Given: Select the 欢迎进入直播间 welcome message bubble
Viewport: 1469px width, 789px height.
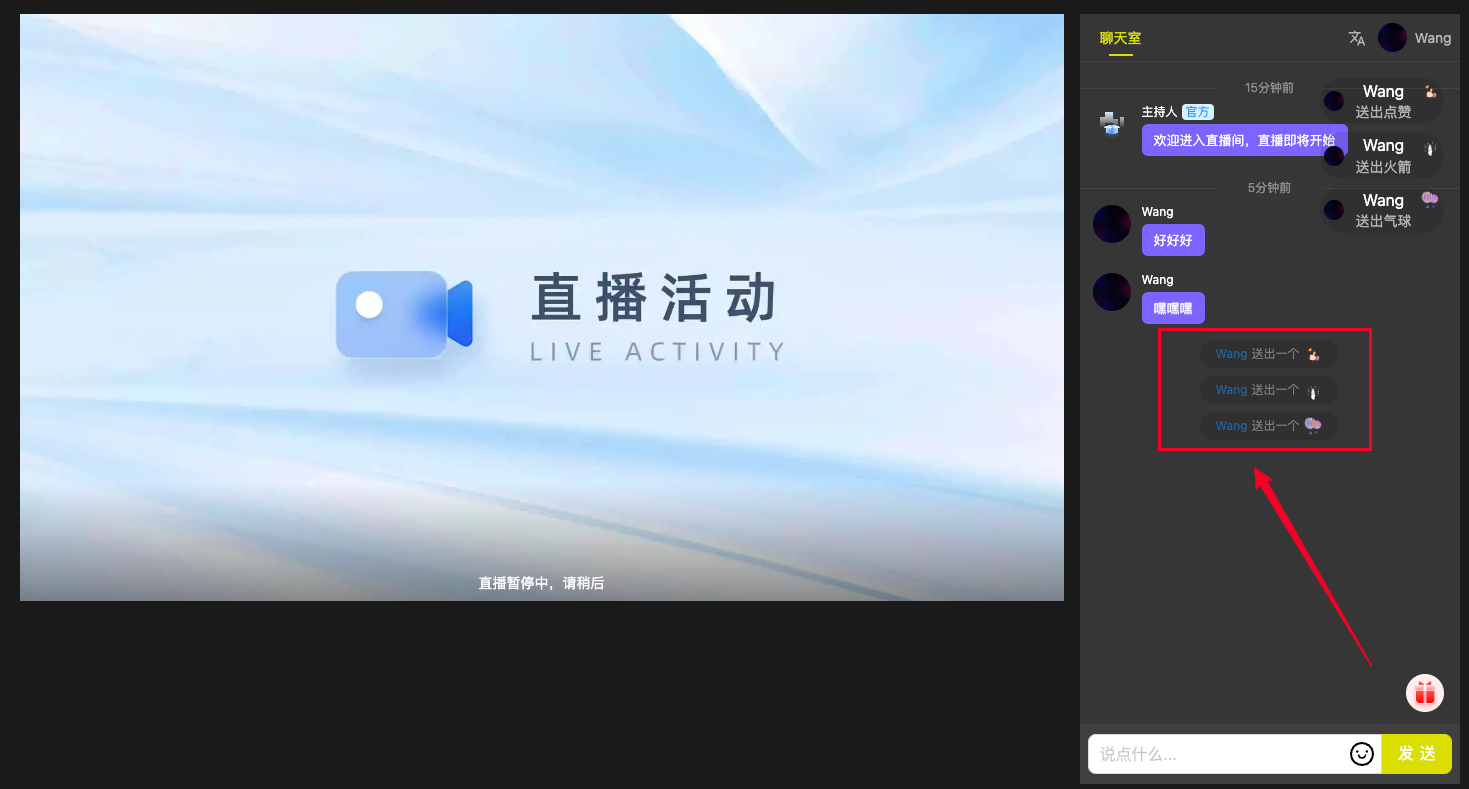Looking at the screenshot, I should point(1243,140).
